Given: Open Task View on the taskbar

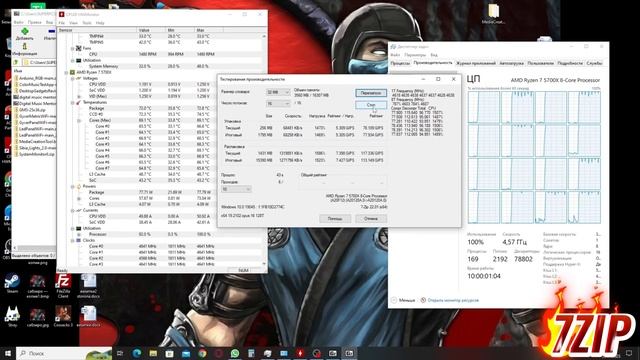Looking at the screenshot, I should pyautogui.click(x=120, y=353).
